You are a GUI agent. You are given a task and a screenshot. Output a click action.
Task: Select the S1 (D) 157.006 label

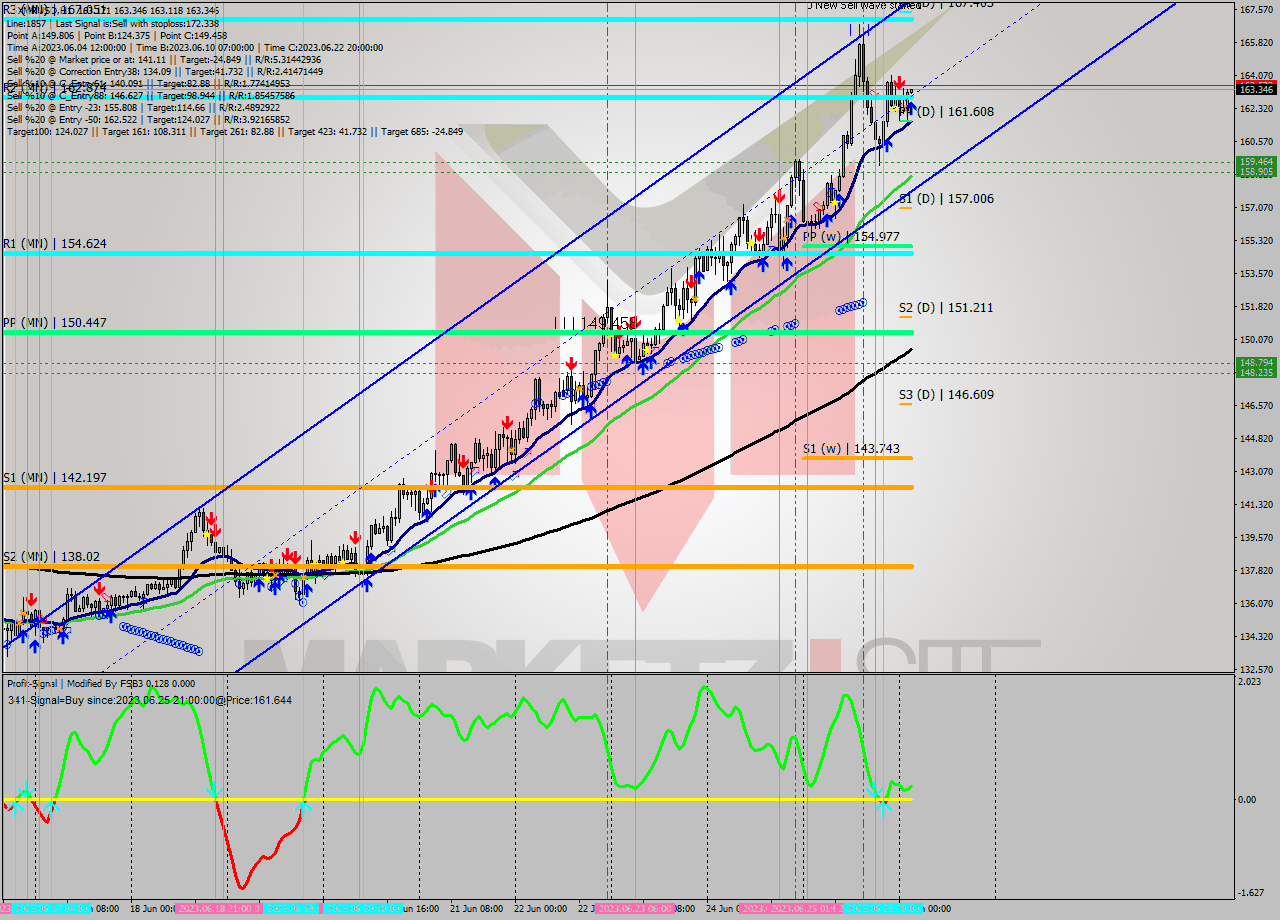click(946, 199)
